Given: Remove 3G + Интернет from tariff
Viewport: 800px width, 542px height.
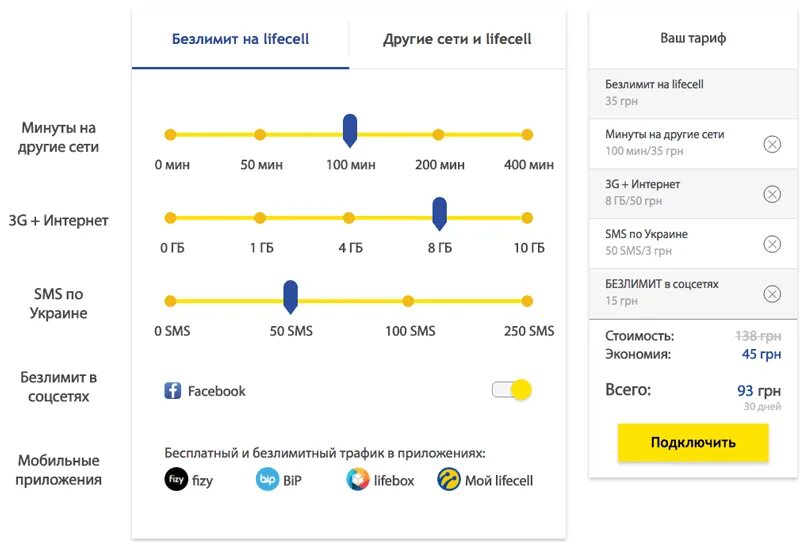Looking at the screenshot, I should click(772, 194).
